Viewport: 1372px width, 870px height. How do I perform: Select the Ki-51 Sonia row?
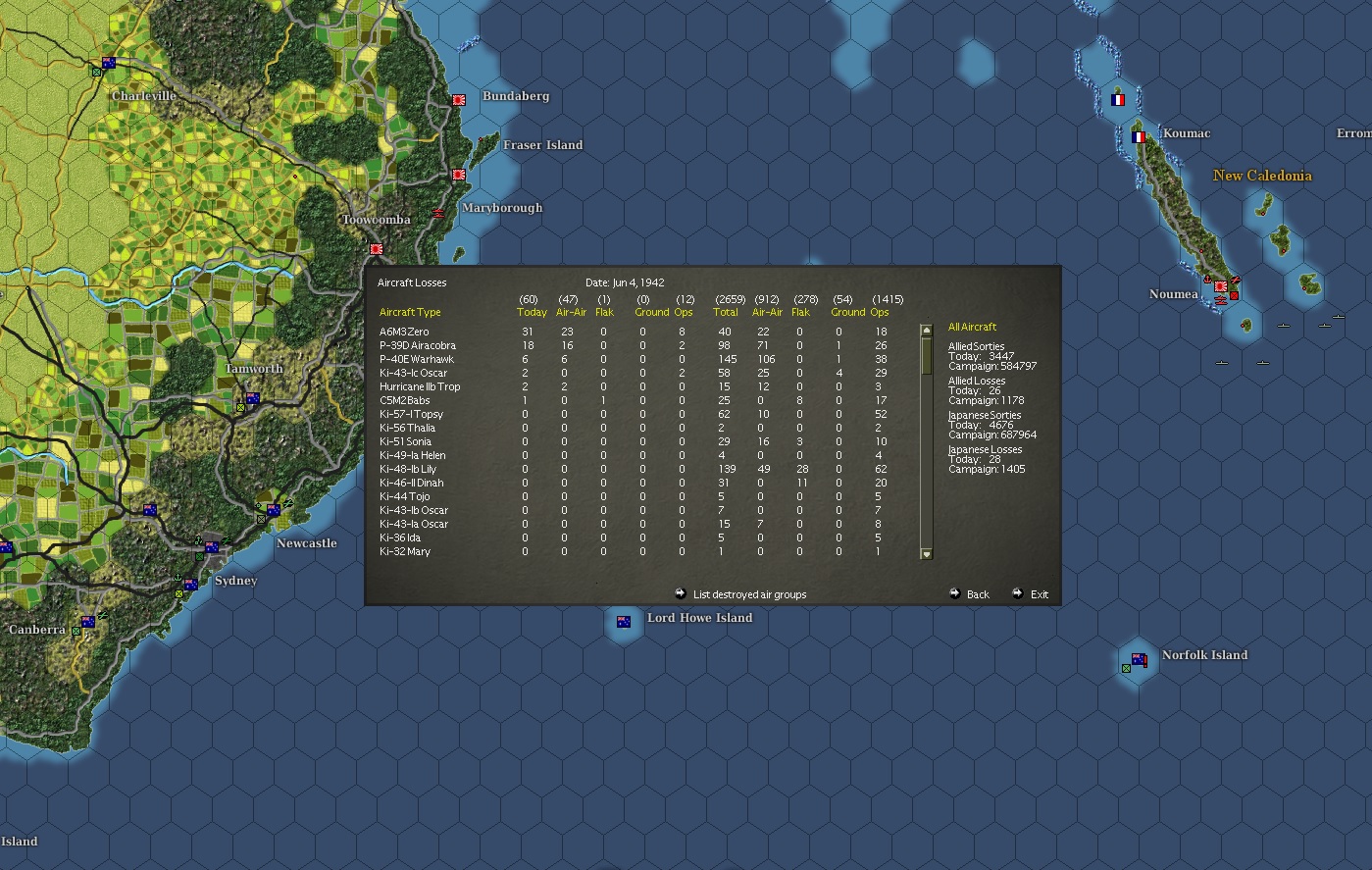(x=635, y=441)
